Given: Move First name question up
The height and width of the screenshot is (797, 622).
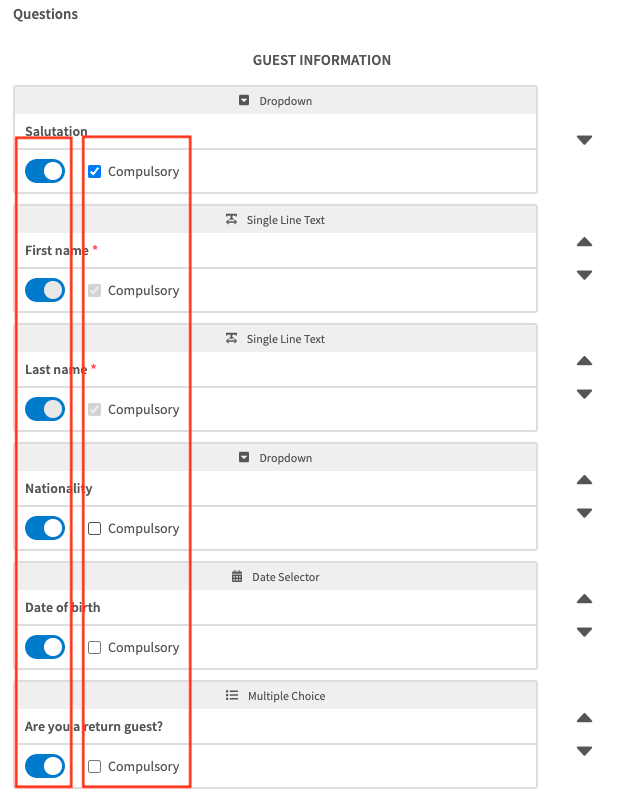Looking at the screenshot, I should coord(585,242).
